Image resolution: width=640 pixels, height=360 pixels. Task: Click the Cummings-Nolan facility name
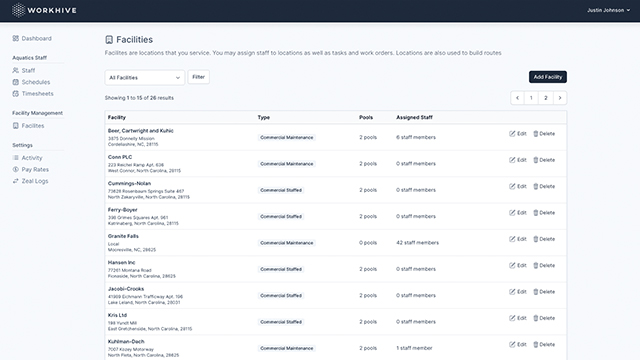(x=129, y=183)
